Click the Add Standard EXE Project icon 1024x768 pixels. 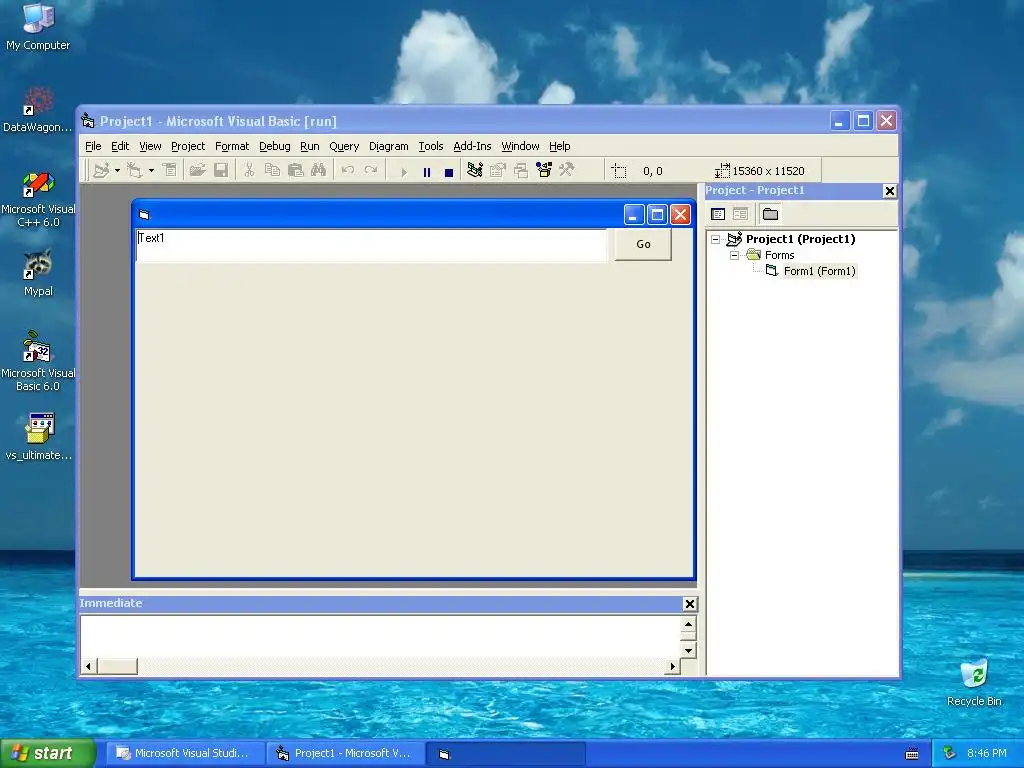(x=101, y=171)
